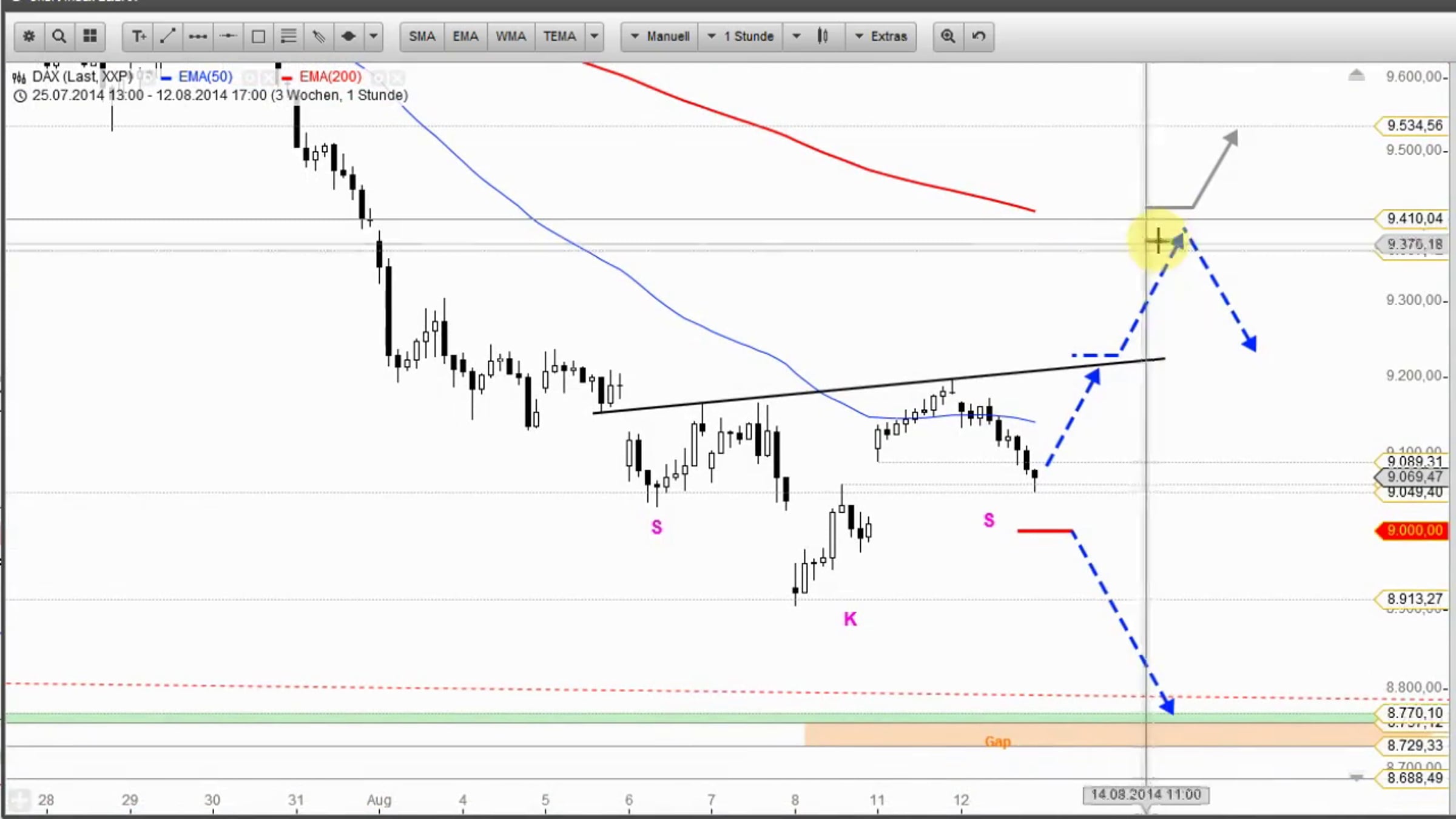This screenshot has height=819, width=1456.
Task: Click the DAX (Last, XXP) label
Action: tap(83, 76)
